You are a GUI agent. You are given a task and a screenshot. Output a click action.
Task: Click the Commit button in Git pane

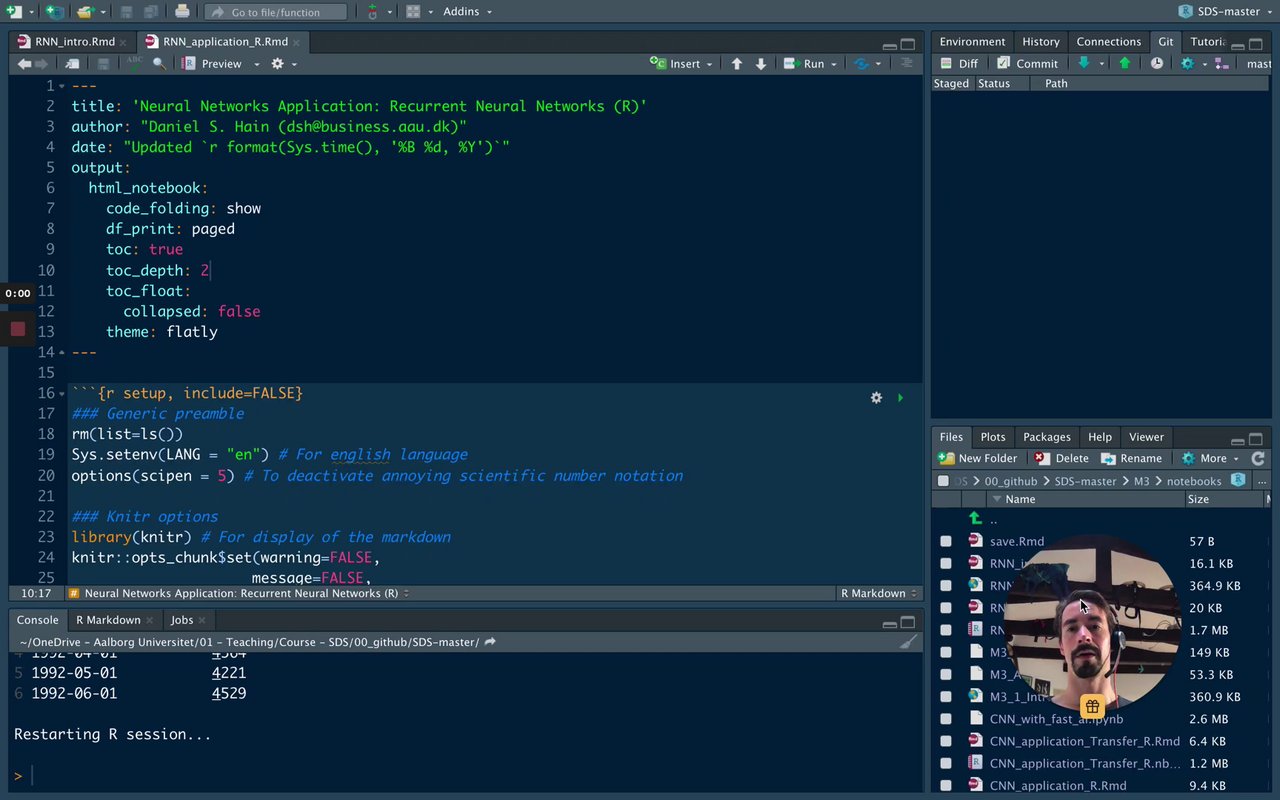click(x=1028, y=63)
